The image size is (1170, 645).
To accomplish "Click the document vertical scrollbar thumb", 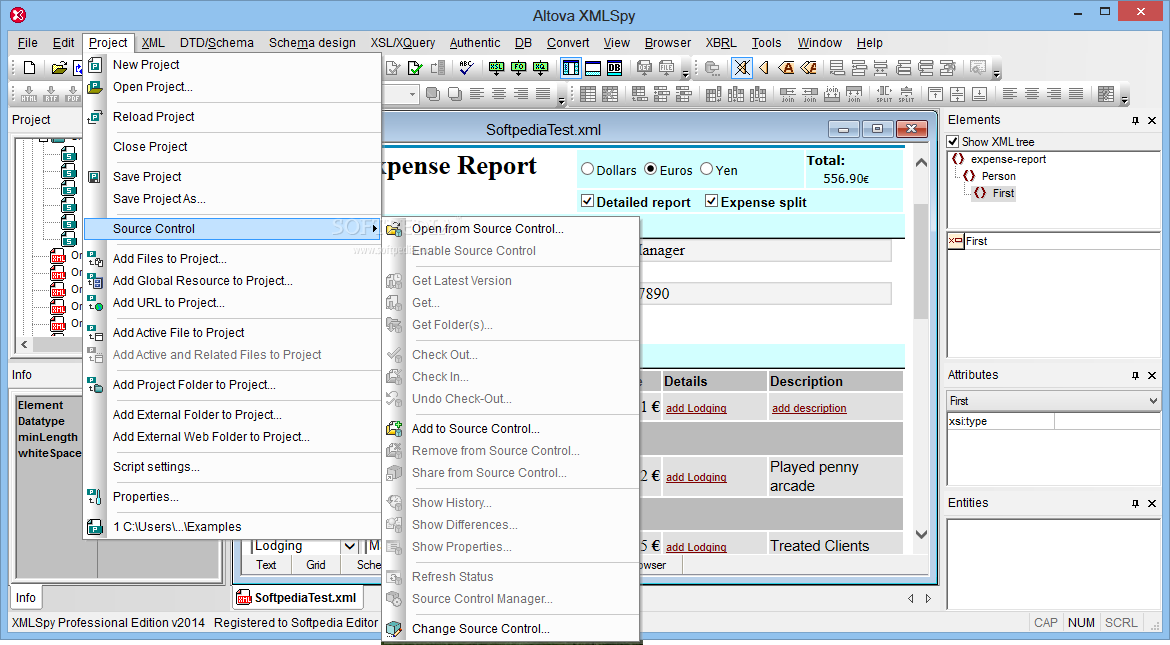I will coord(922,261).
